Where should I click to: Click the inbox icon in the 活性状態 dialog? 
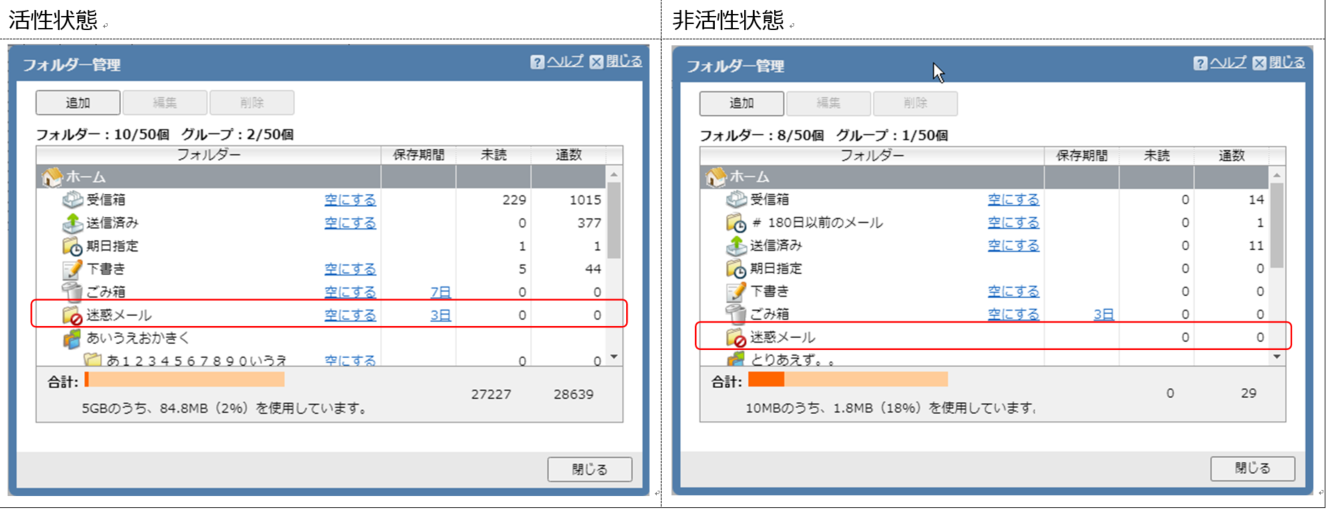tap(73, 200)
